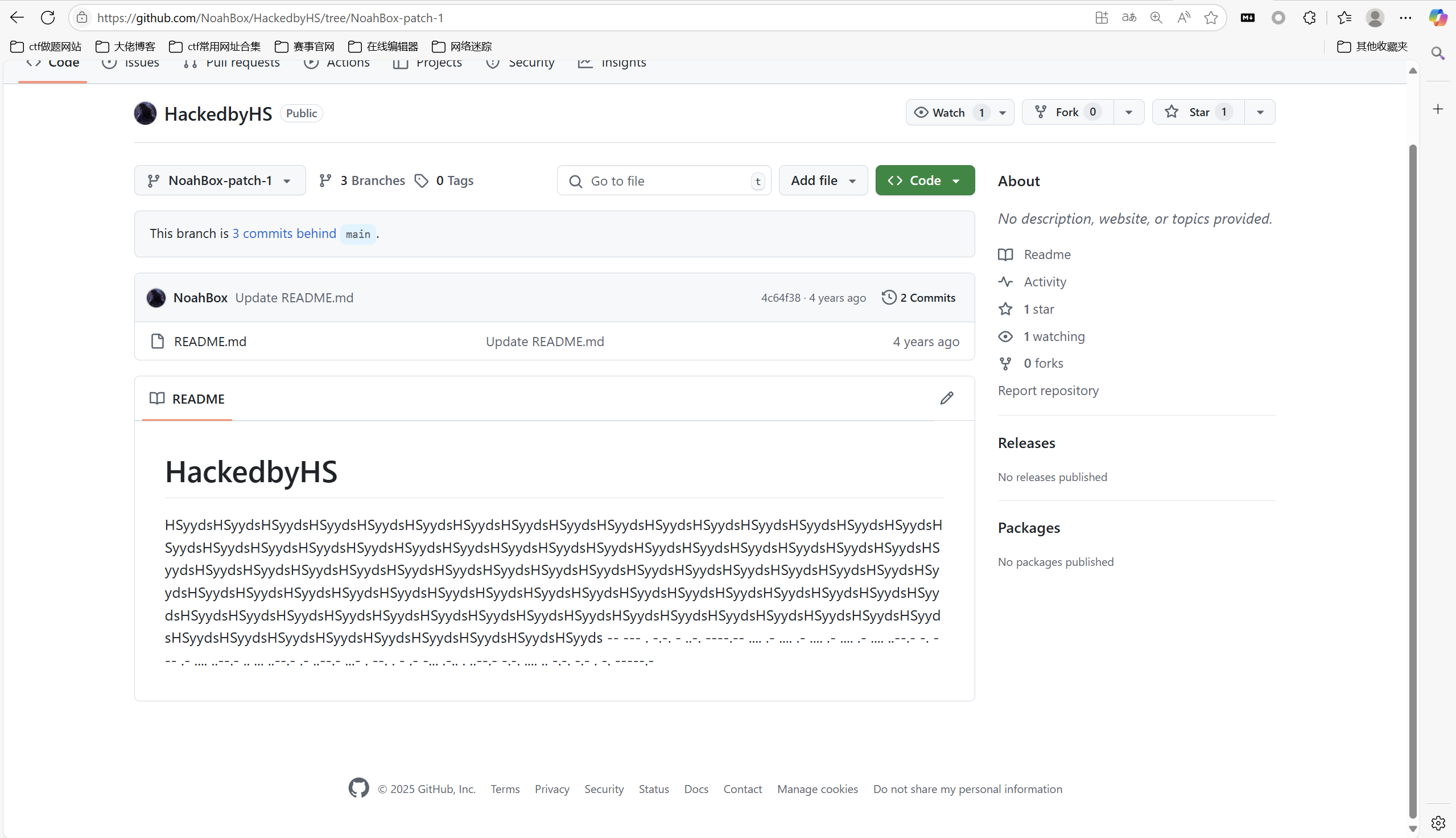
Task: Reload the page with the refresh icon
Action: 48,18
